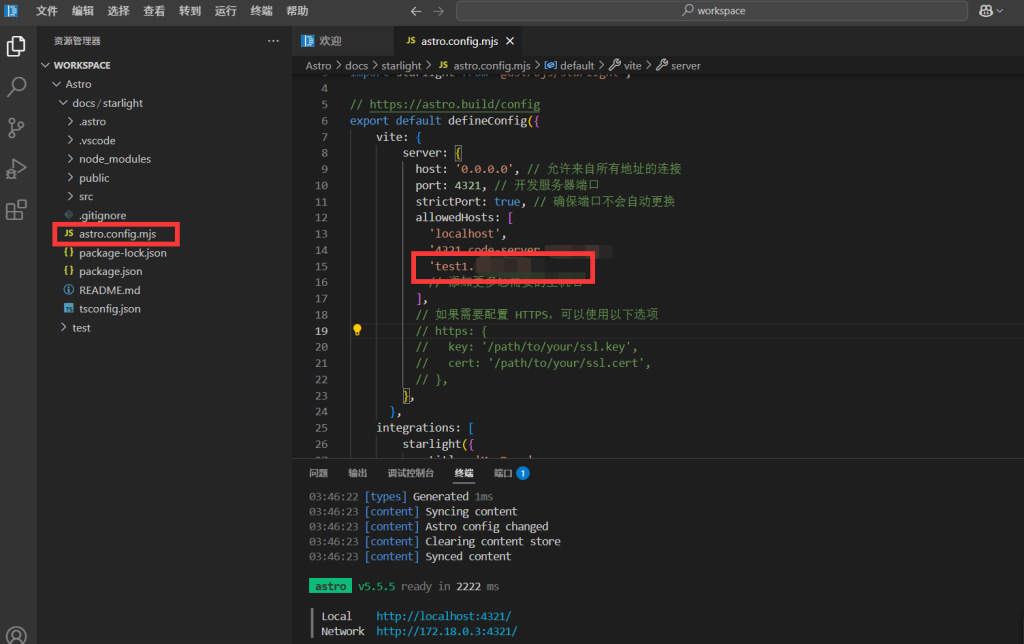
Task: Open the Source Control view
Action: [x=15, y=128]
